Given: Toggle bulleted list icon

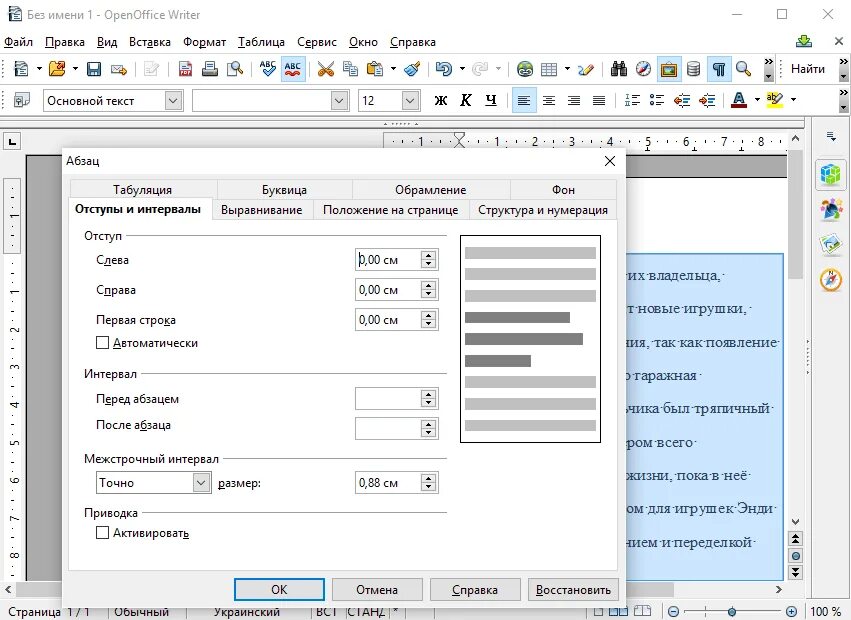Looking at the screenshot, I should 657,100.
